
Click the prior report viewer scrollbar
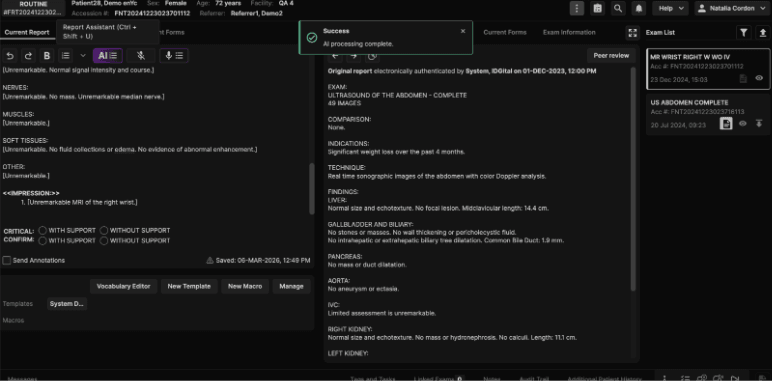[x=633, y=178]
